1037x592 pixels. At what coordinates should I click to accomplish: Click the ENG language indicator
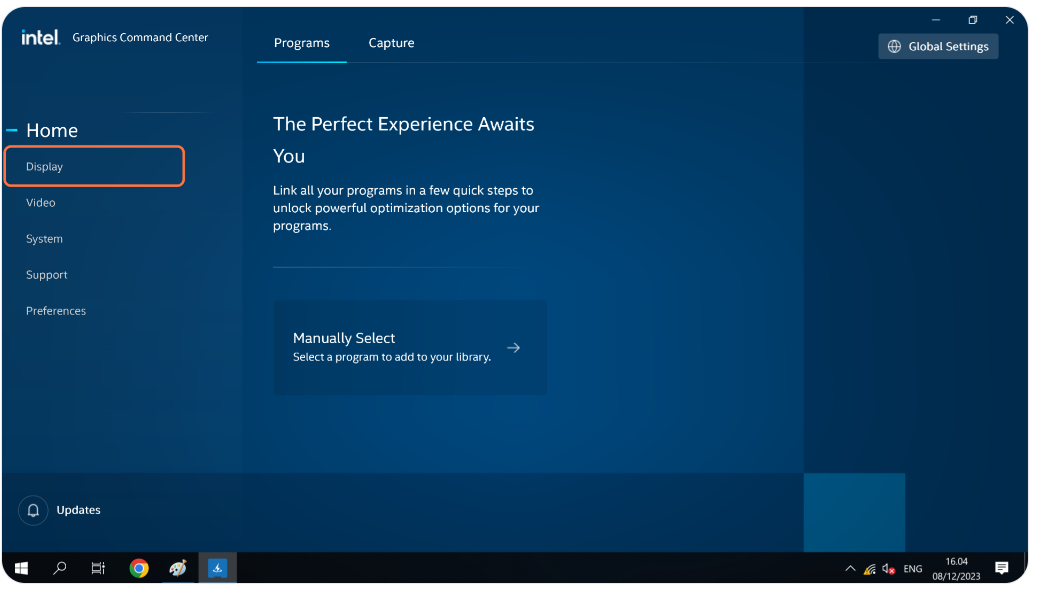(912, 569)
